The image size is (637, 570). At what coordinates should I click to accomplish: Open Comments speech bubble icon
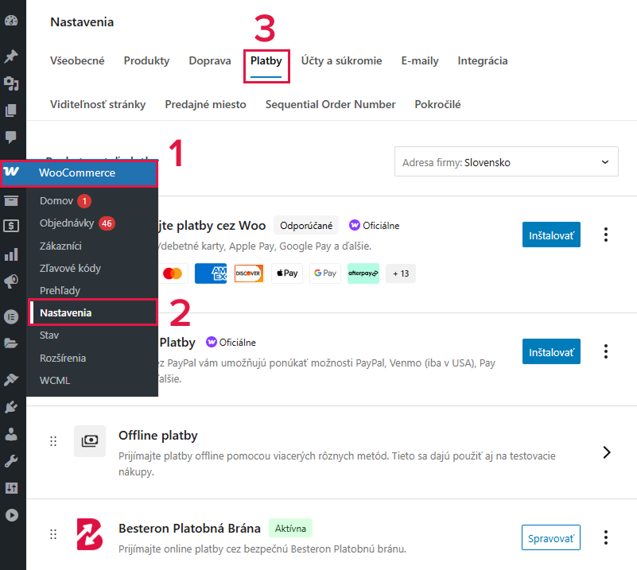tap(11, 137)
